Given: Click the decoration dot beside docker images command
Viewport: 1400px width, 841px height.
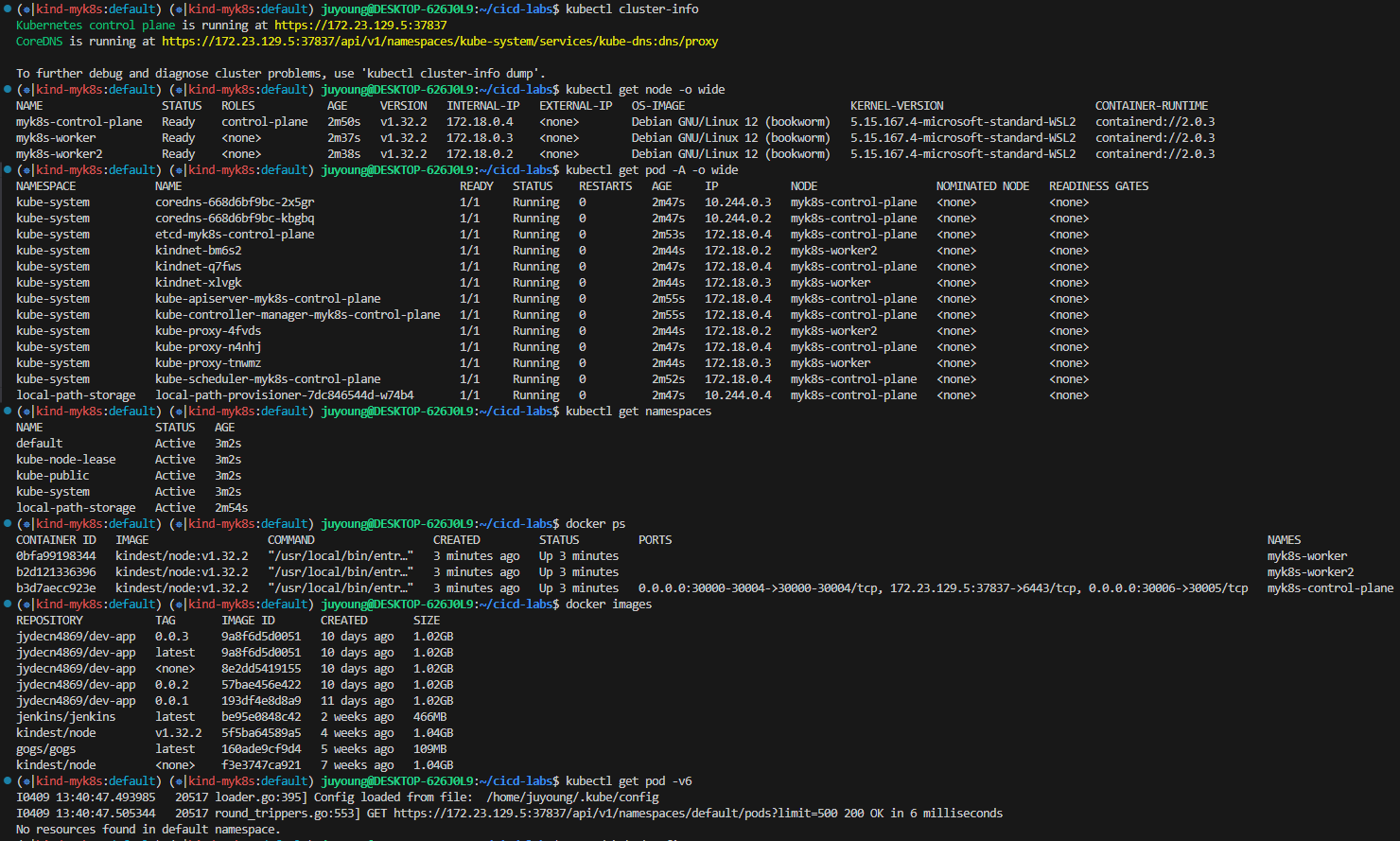Looking at the screenshot, I should tap(8, 604).
